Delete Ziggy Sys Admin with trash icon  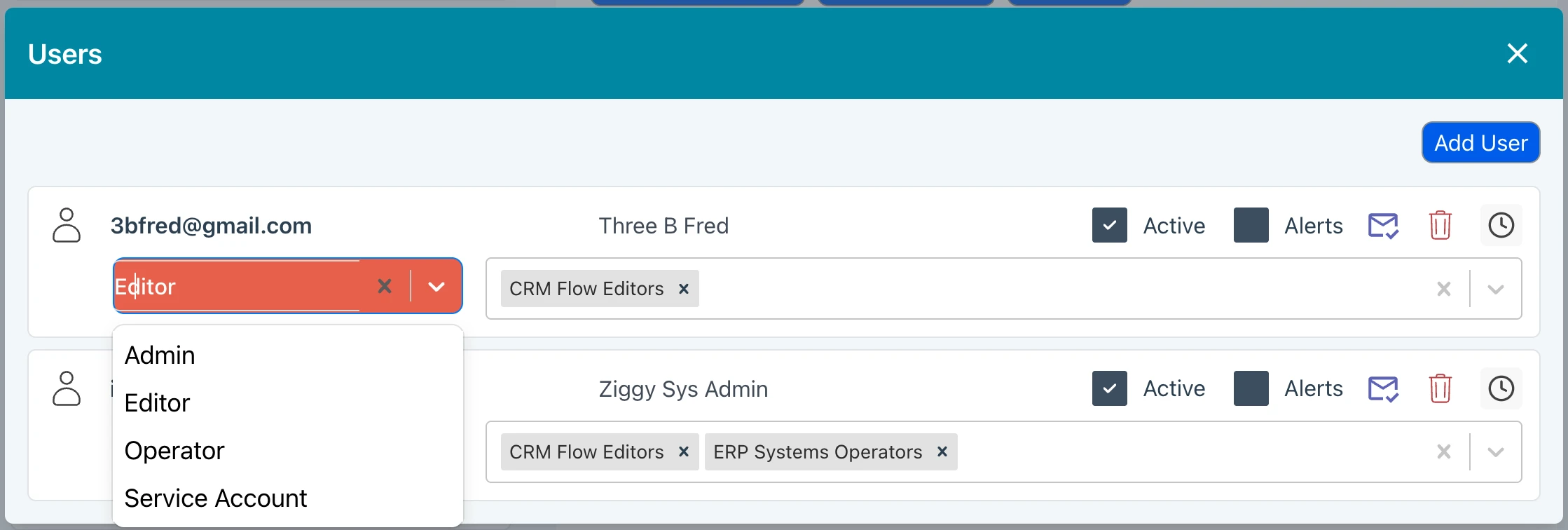pyautogui.click(x=1440, y=389)
